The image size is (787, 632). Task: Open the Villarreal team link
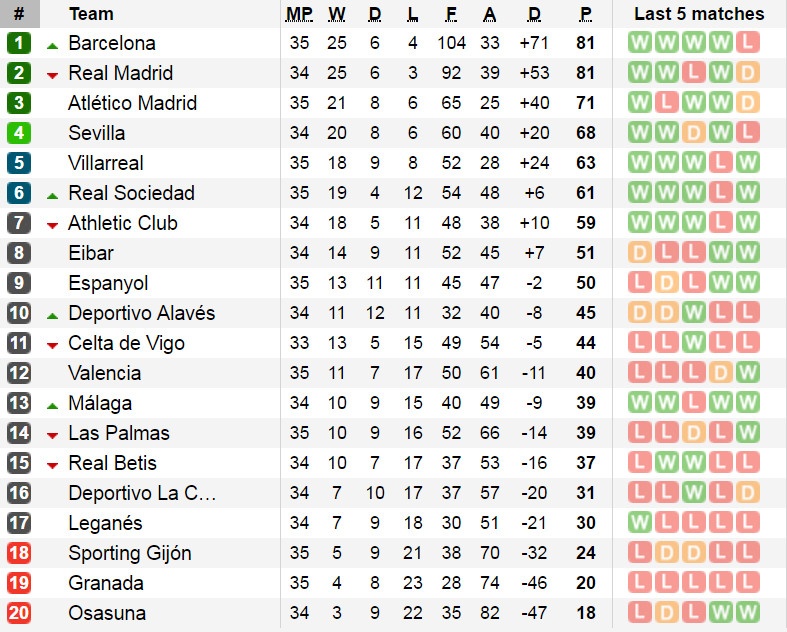(106, 163)
